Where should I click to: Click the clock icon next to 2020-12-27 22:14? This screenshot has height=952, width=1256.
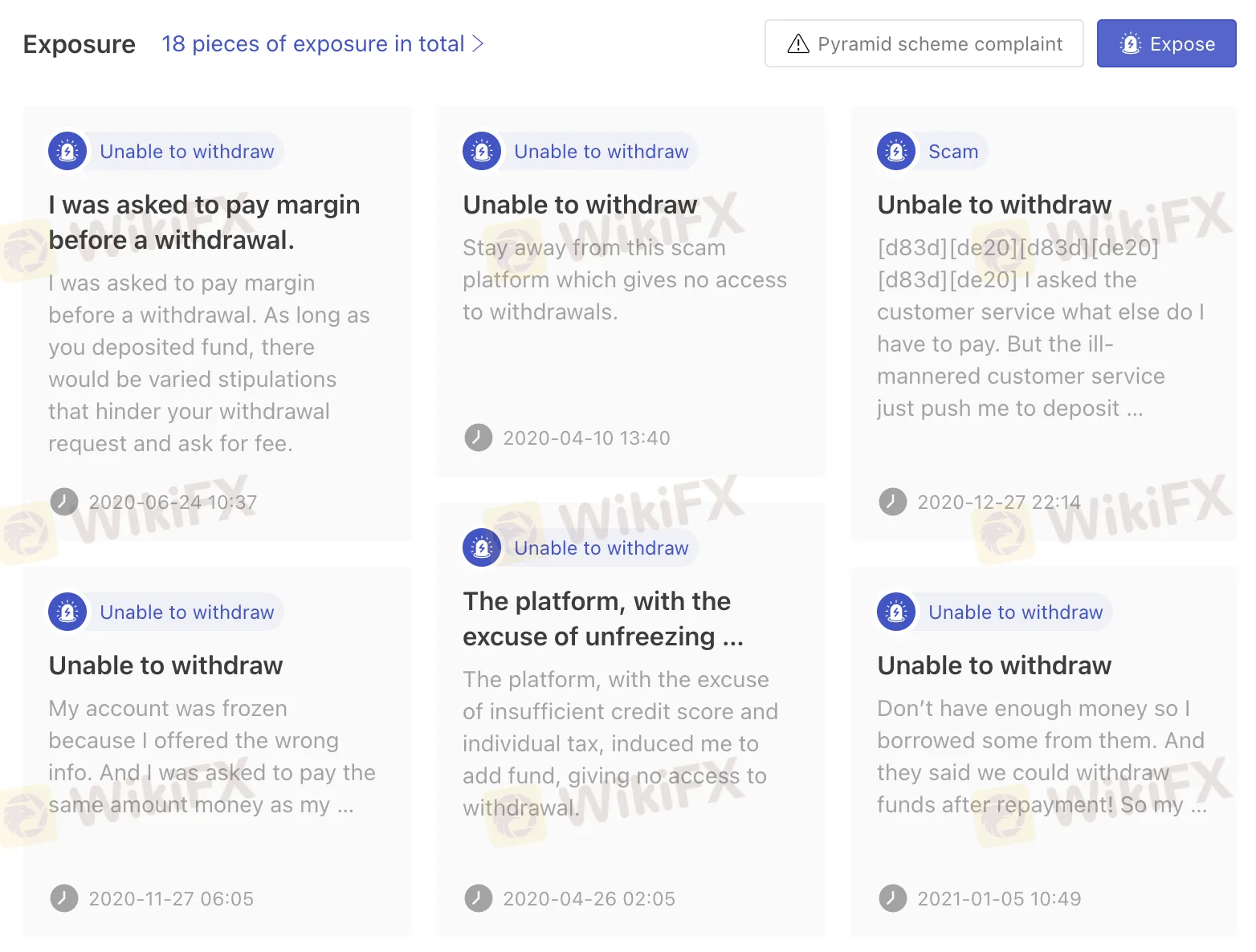click(x=892, y=502)
